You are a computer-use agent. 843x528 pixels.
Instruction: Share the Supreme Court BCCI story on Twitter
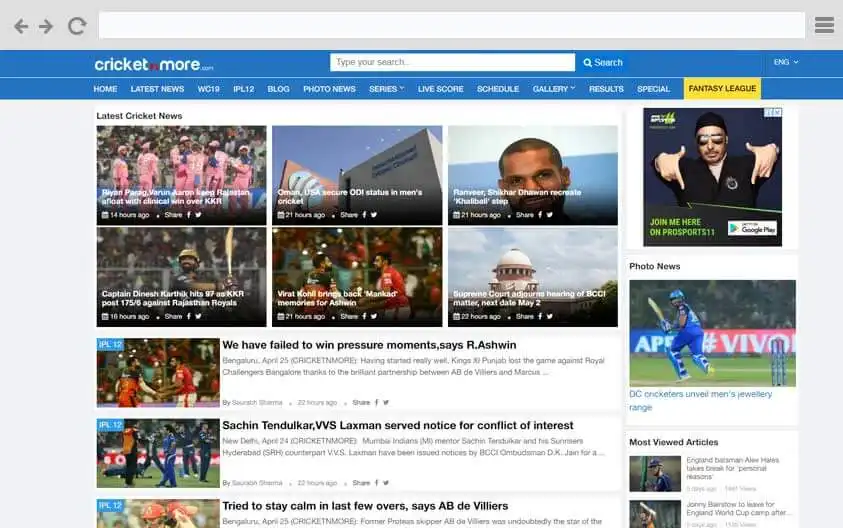point(549,317)
